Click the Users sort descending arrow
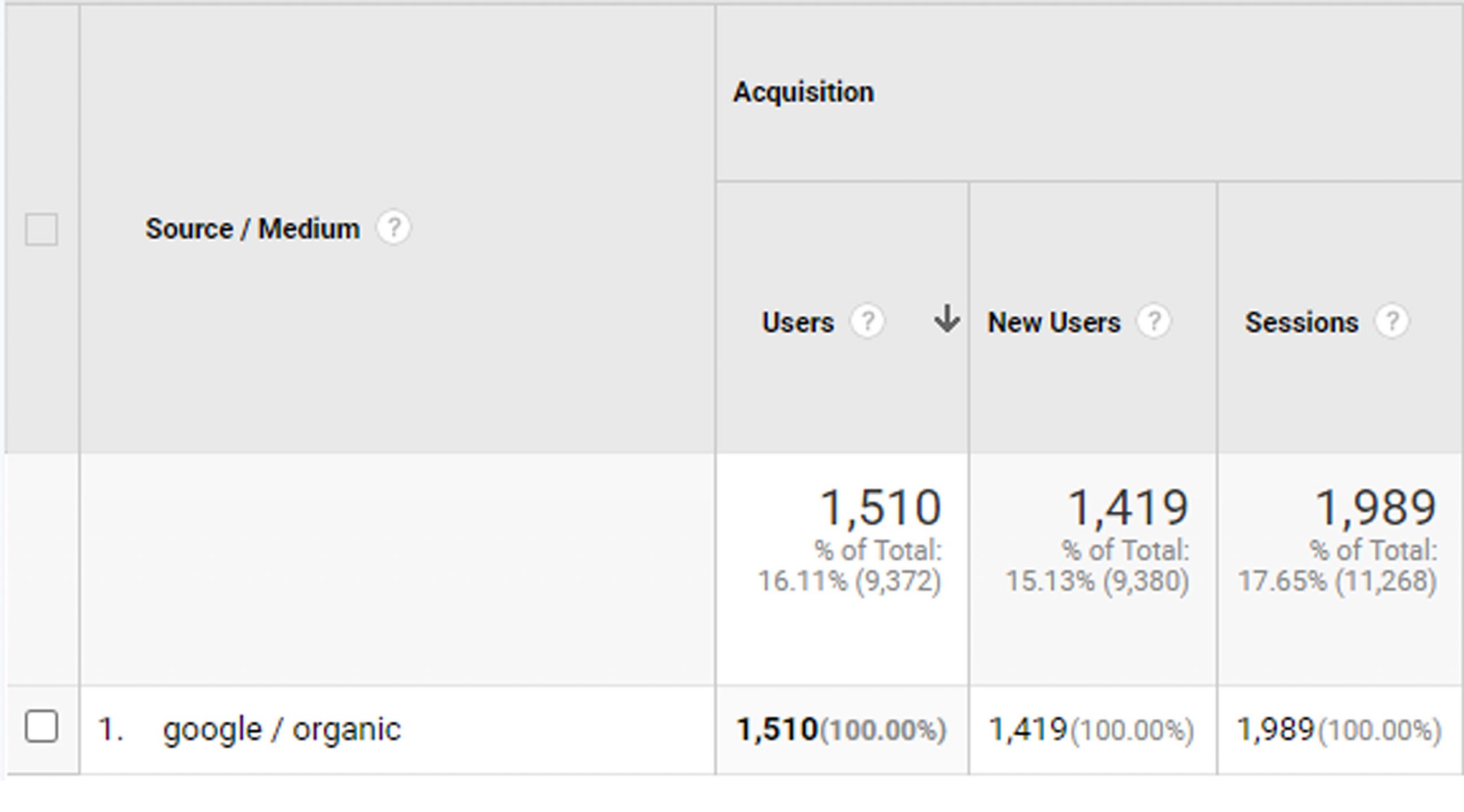1464x812 pixels. click(946, 319)
